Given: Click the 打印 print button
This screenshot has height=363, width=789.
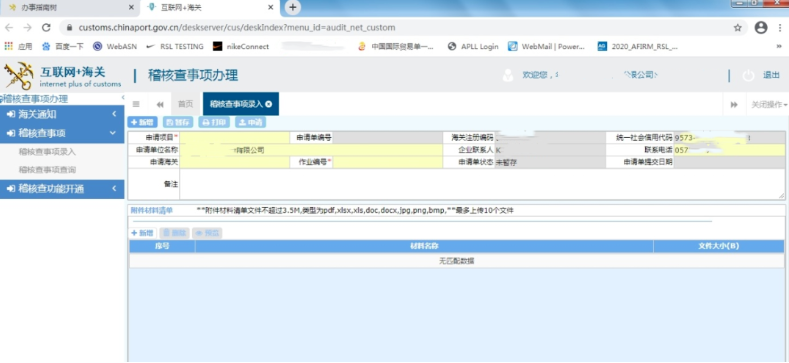Looking at the screenshot, I should [x=214, y=122].
